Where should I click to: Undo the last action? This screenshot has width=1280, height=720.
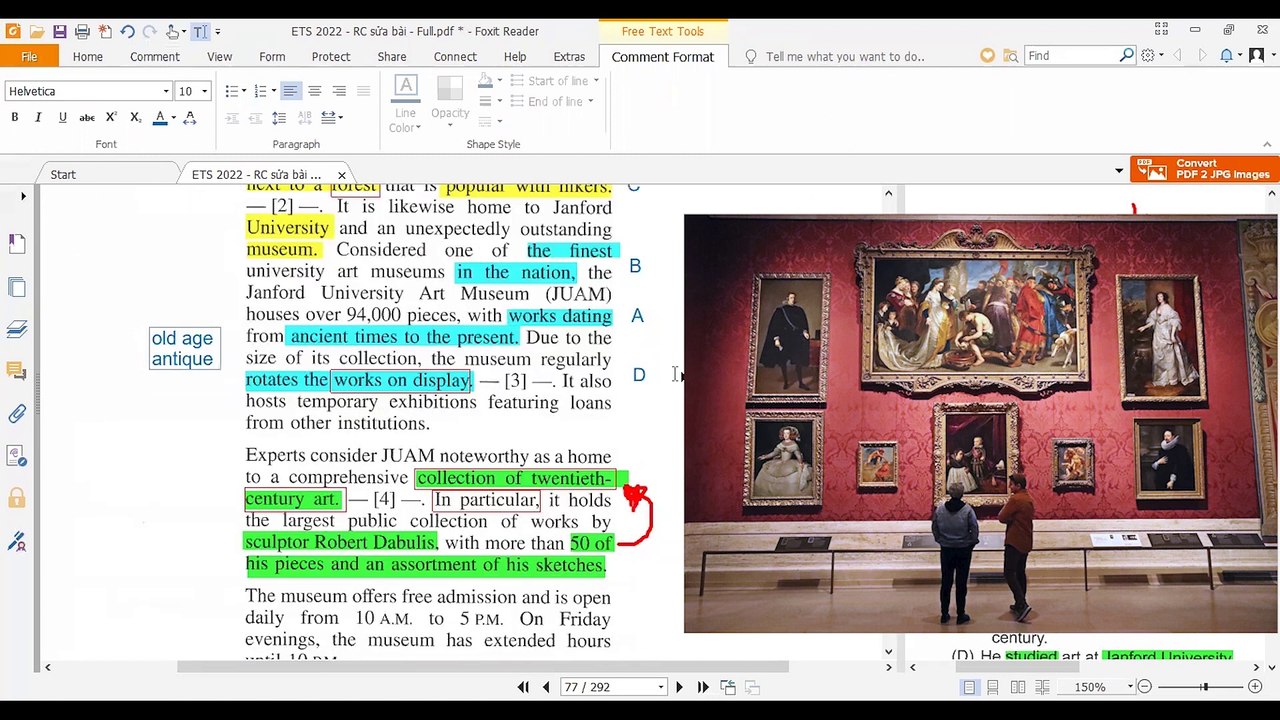point(127,32)
